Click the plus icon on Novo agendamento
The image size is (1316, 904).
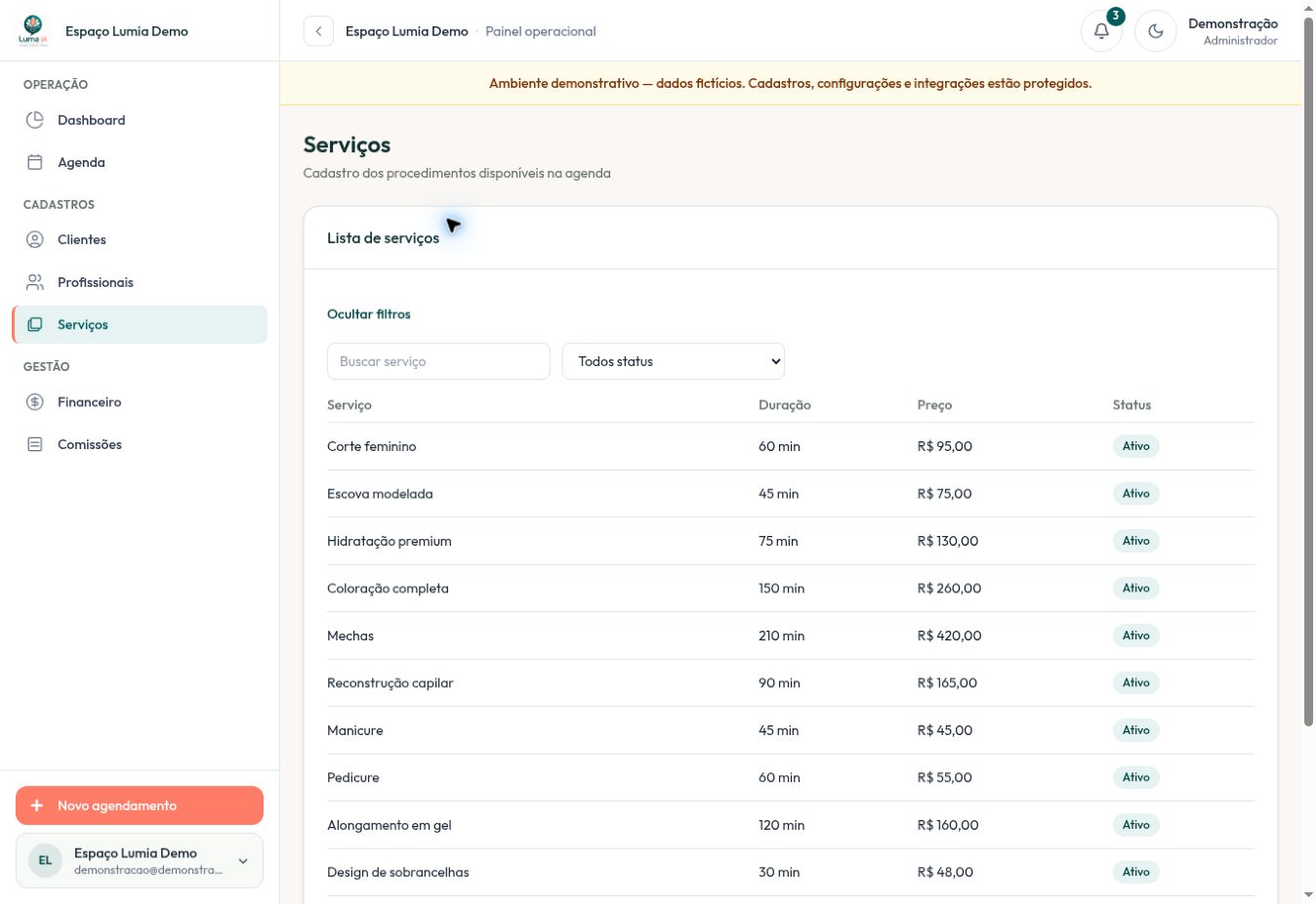[x=37, y=805]
